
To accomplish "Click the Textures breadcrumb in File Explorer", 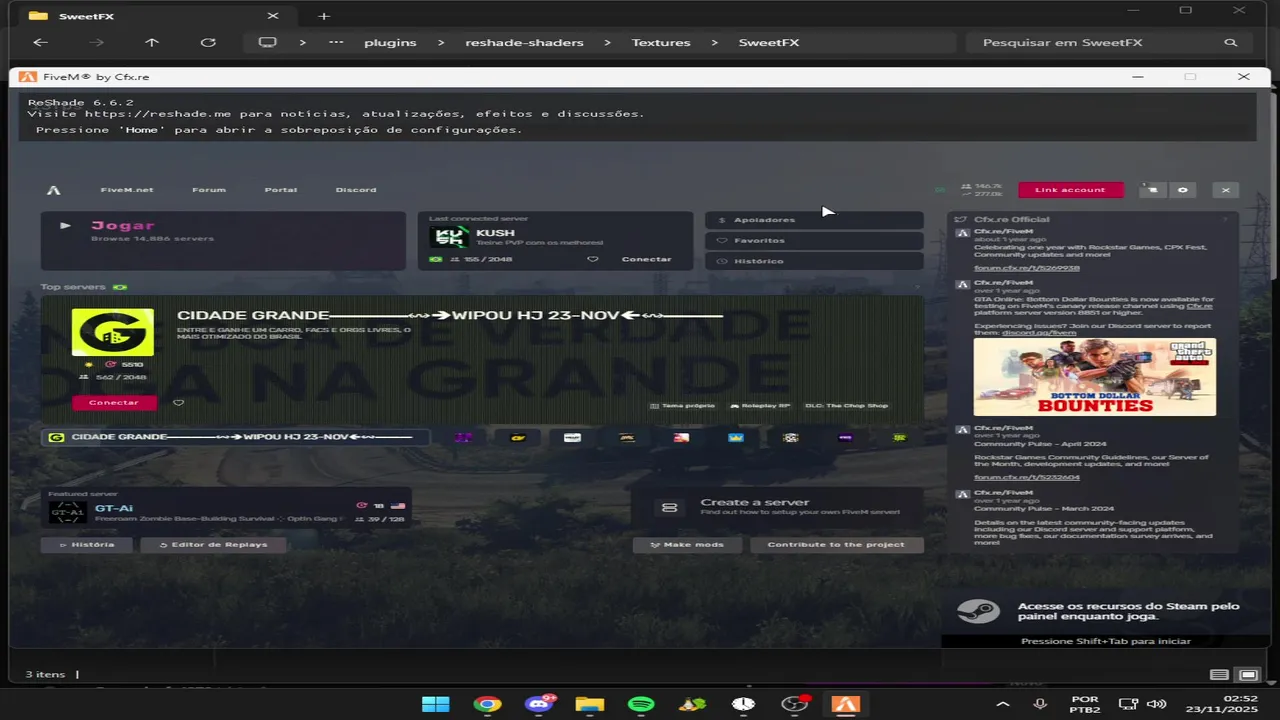I will (x=661, y=42).
